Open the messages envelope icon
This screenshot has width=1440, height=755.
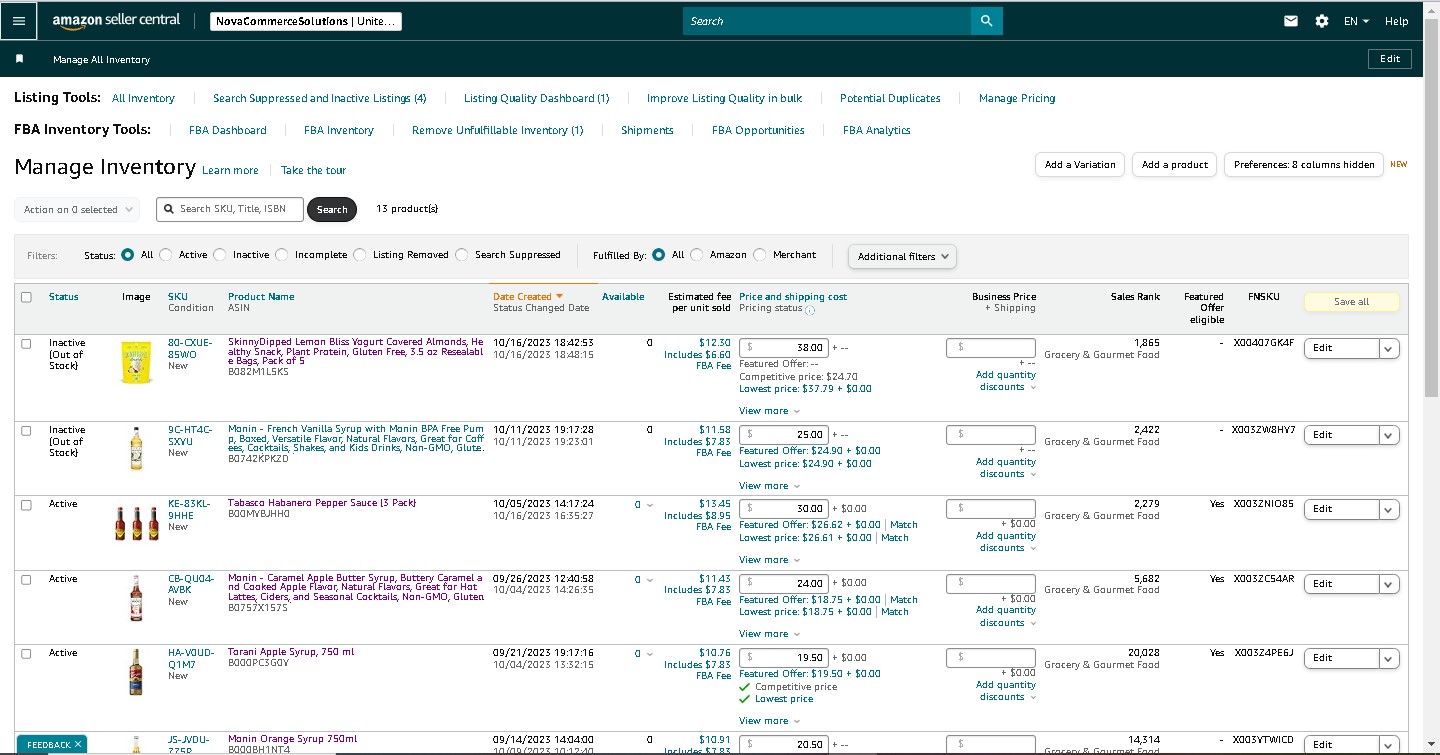[x=1291, y=21]
